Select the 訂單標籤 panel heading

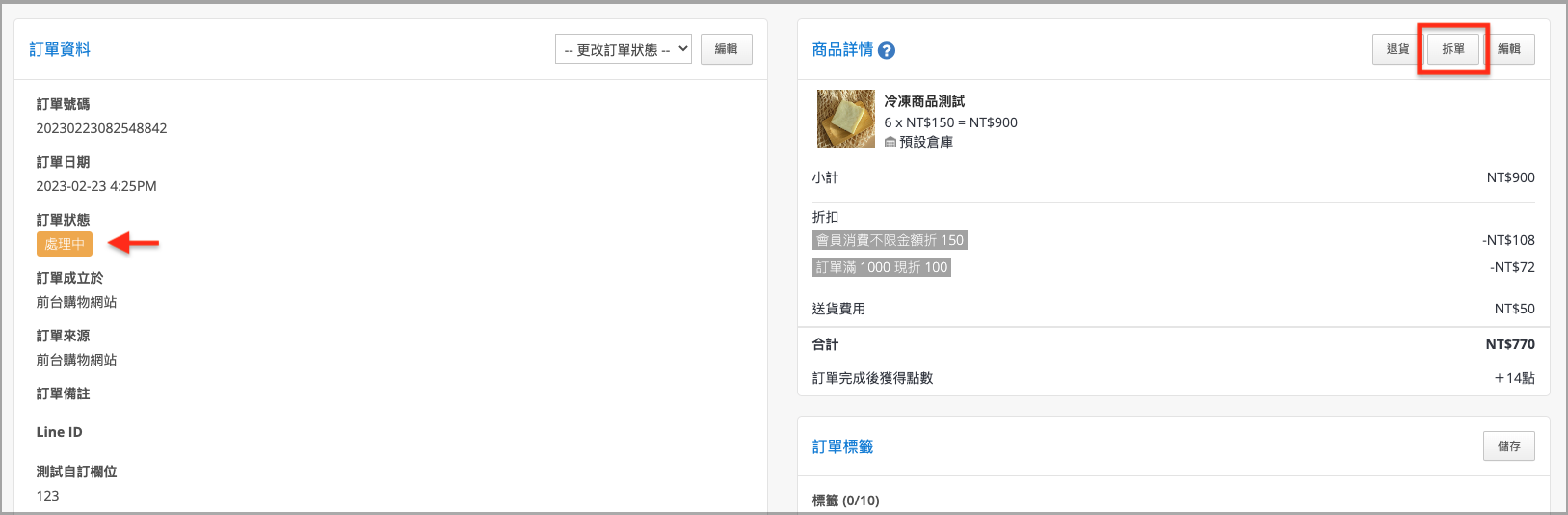tap(842, 447)
